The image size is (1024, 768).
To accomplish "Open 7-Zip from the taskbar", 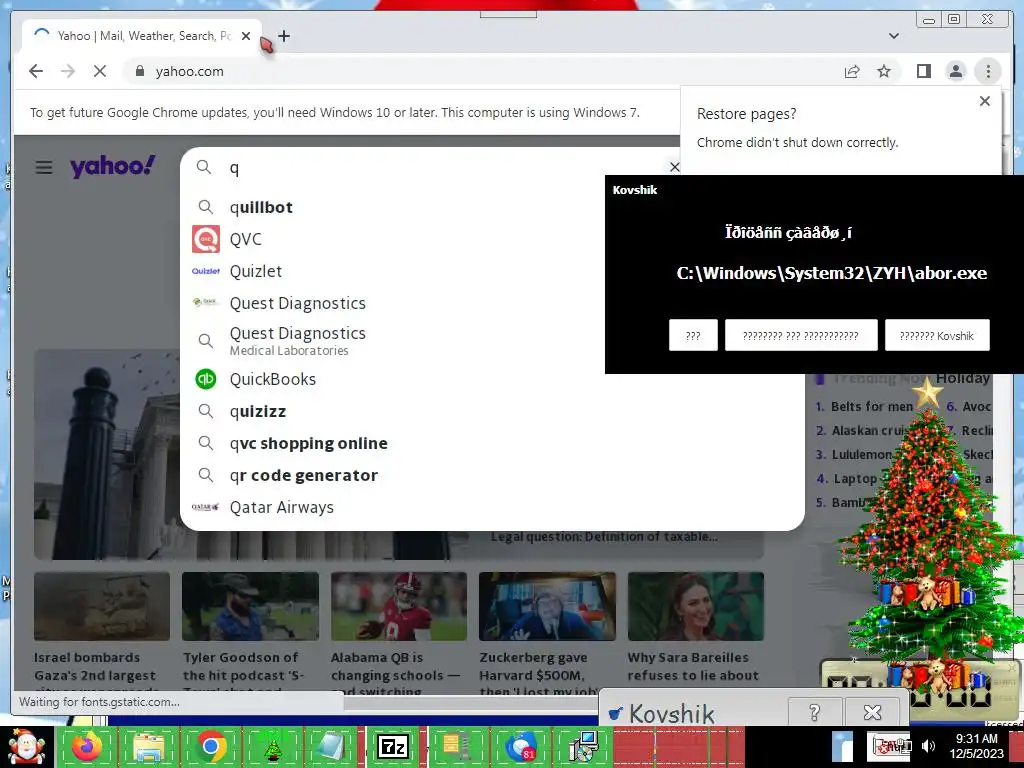I will tap(392, 747).
